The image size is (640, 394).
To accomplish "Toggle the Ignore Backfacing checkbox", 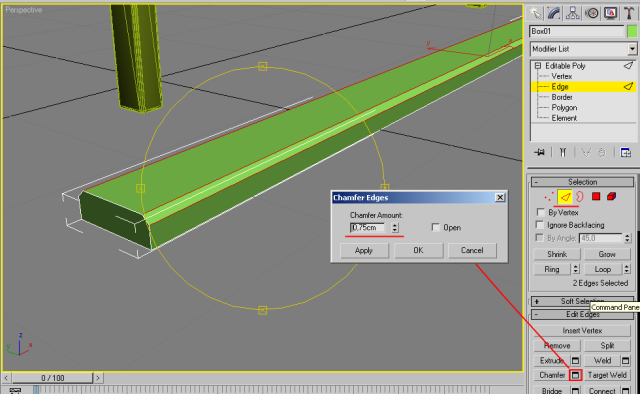I will [x=540, y=225].
